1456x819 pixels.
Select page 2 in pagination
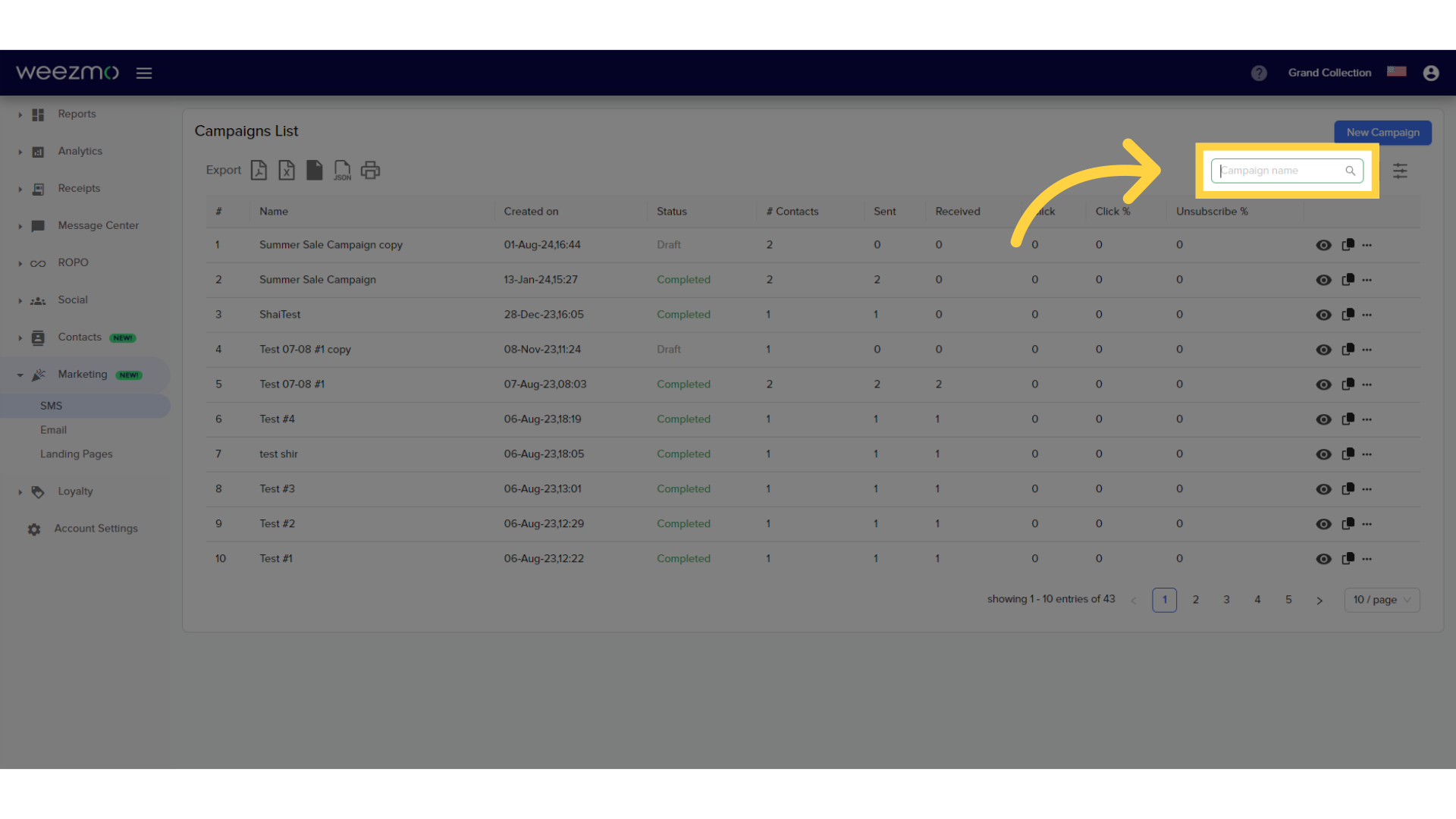(1196, 599)
